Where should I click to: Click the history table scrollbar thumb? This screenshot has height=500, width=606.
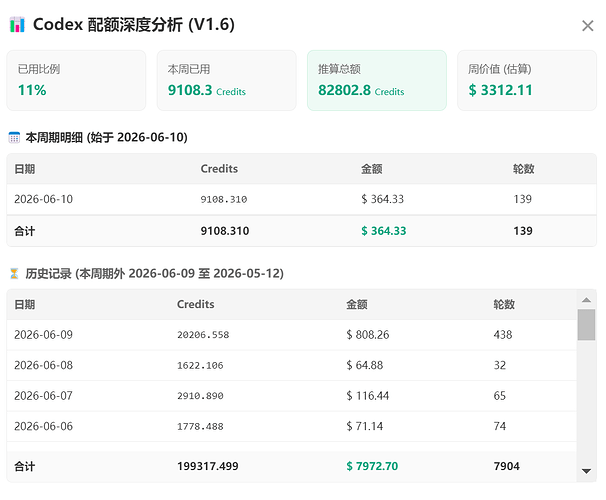click(586, 325)
